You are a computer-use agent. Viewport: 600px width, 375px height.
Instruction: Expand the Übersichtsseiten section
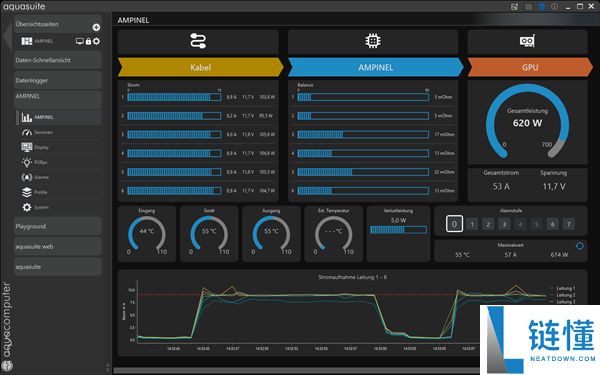pyautogui.click(x=57, y=24)
